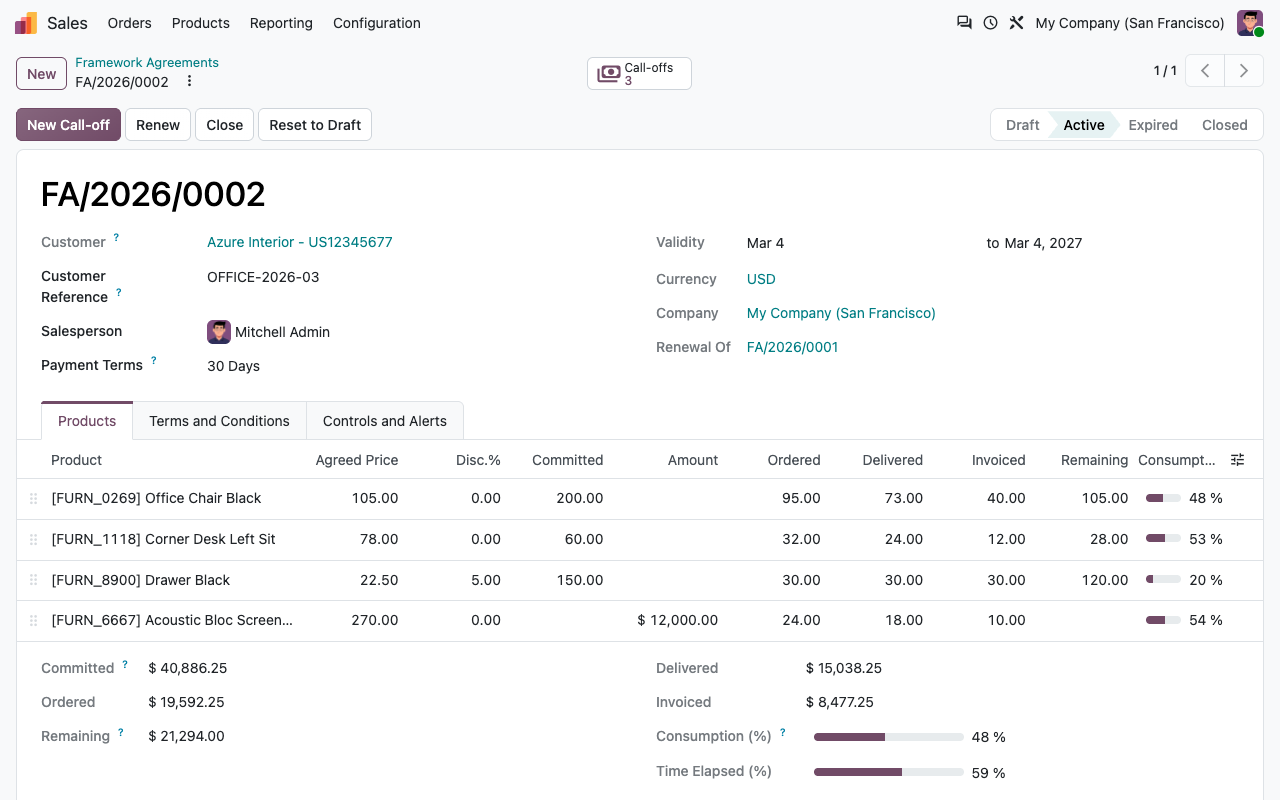Open the Orders menu
The image size is (1280, 800).
point(130,23)
